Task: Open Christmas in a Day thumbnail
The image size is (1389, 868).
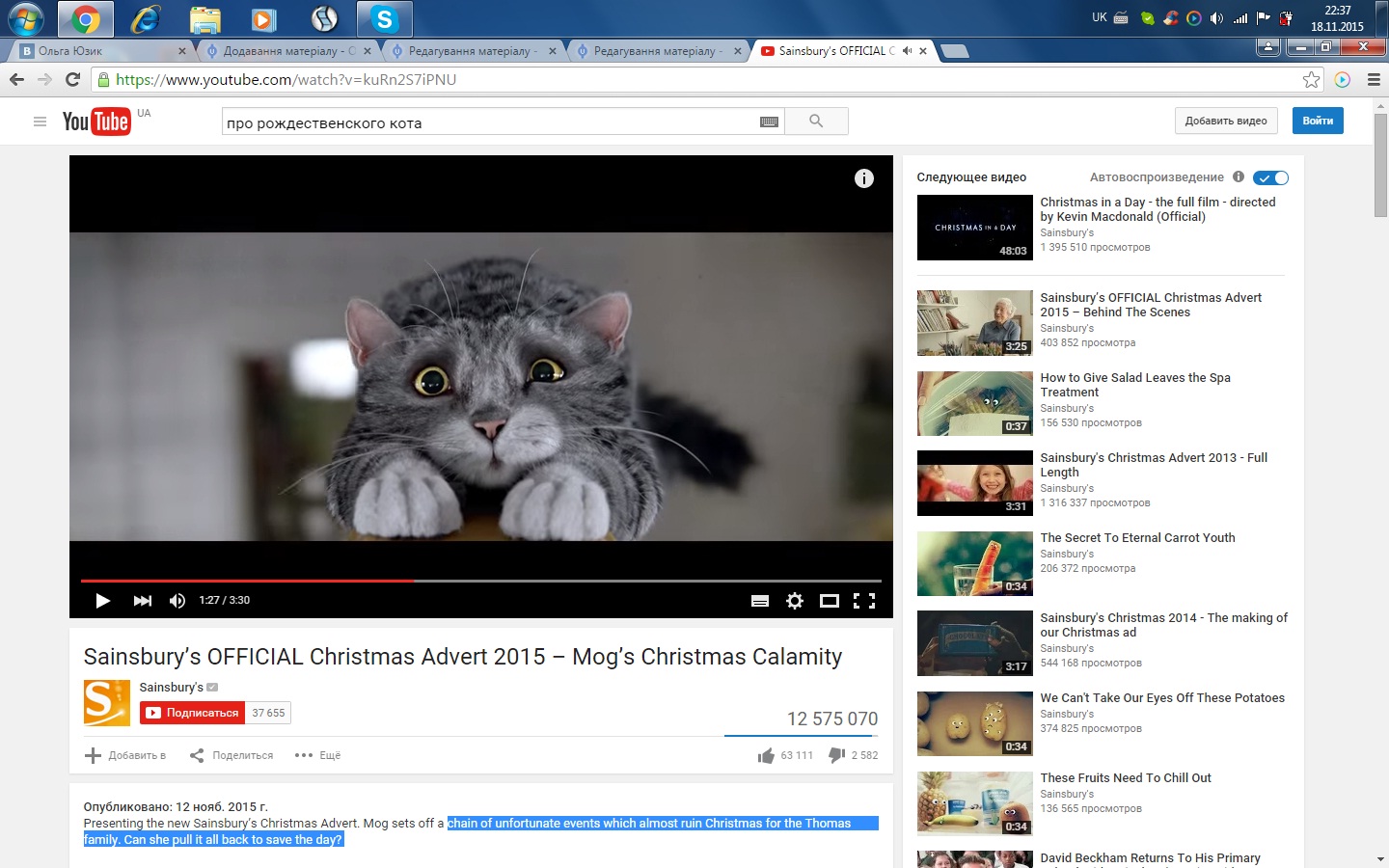Action: [x=974, y=228]
